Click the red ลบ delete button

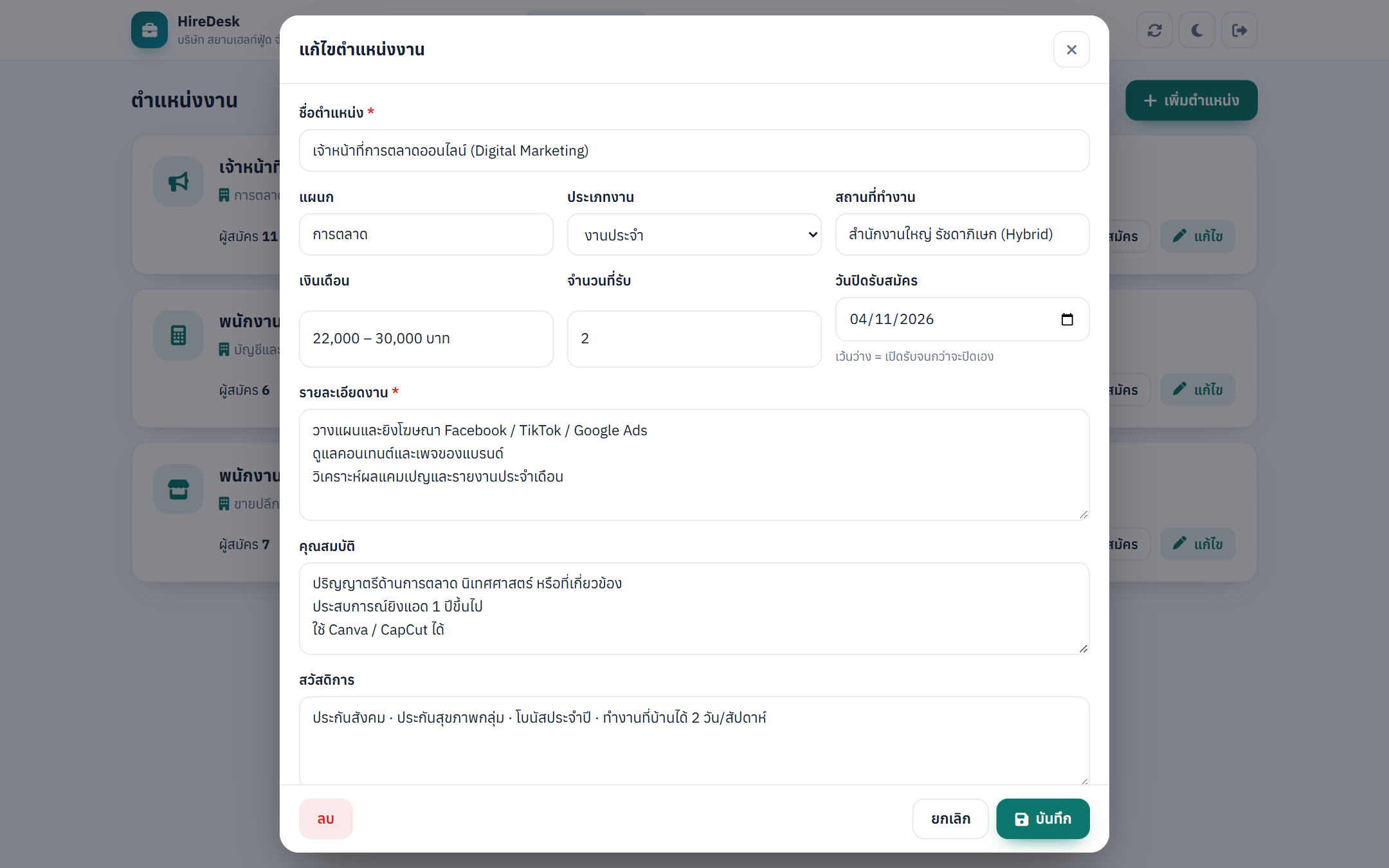pos(325,818)
